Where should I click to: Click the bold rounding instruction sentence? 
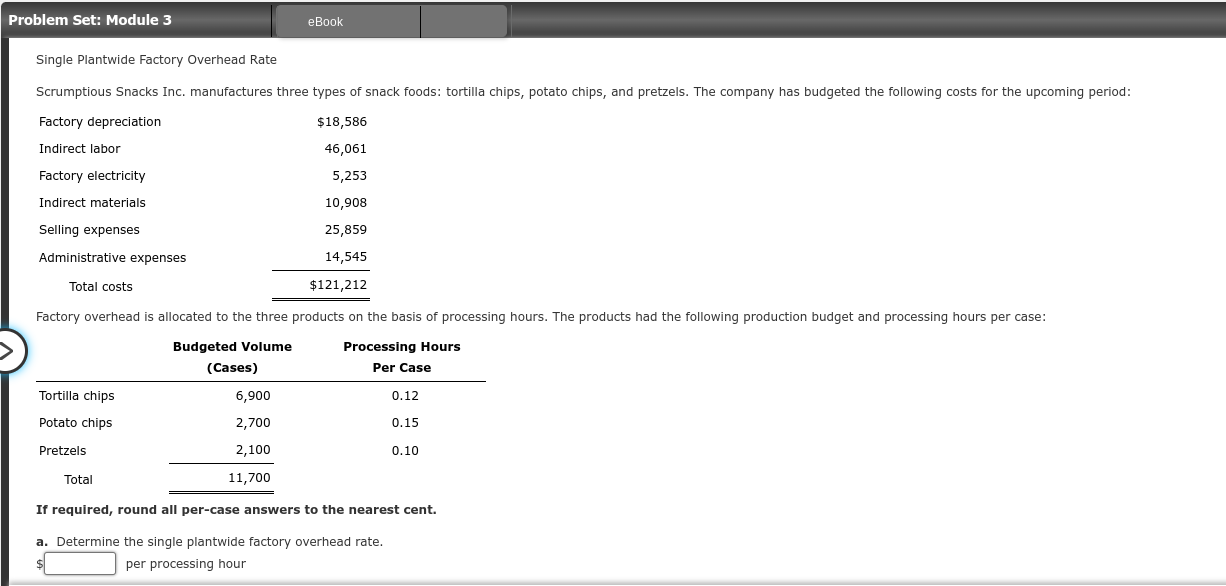tap(236, 509)
